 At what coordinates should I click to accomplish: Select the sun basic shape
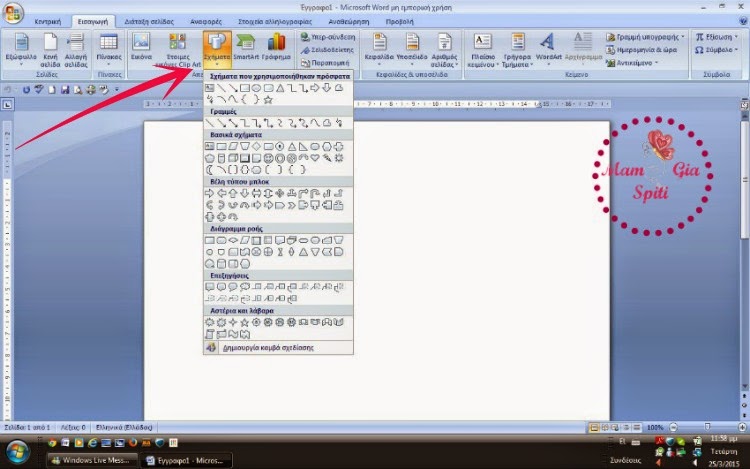(339, 158)
